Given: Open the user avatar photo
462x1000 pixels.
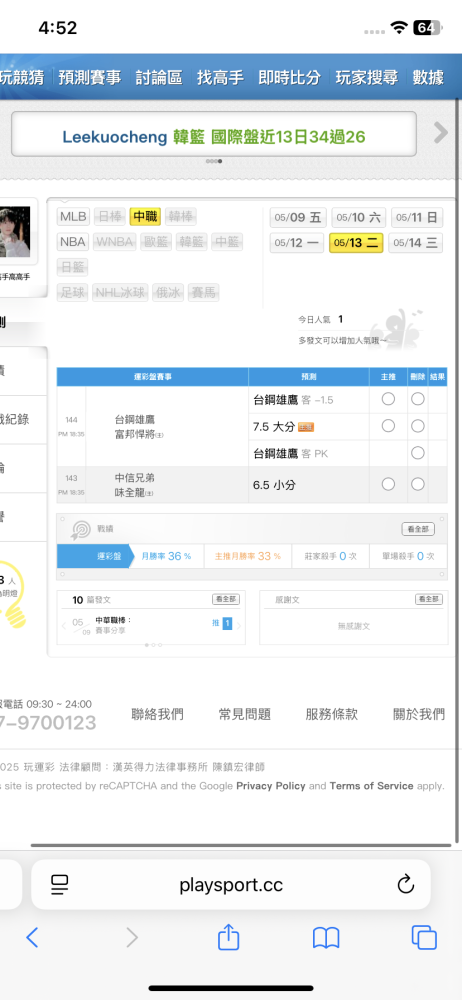Looking at the screenshot, I should [15, 233].
